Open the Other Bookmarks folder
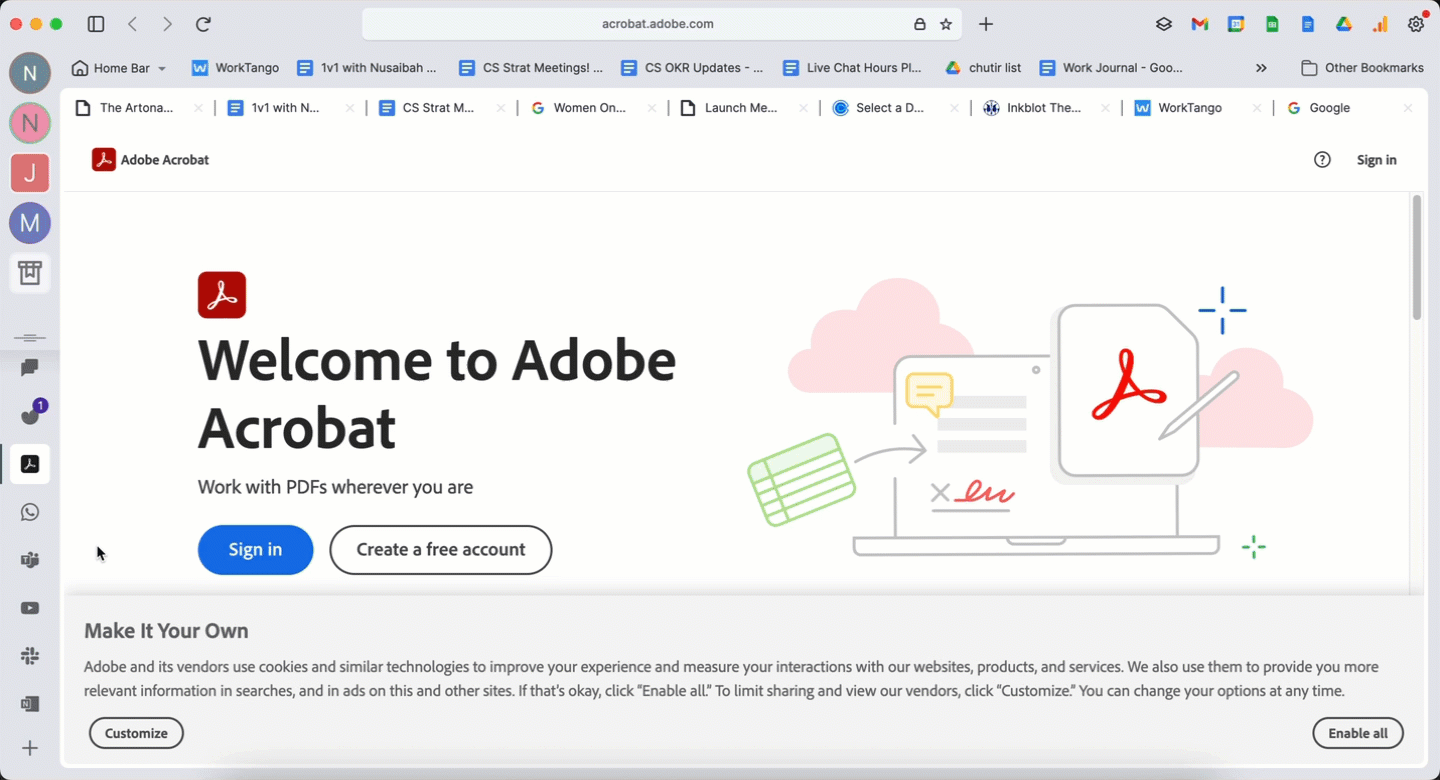Screen dimensions: 1440x780 point(1362,68)
